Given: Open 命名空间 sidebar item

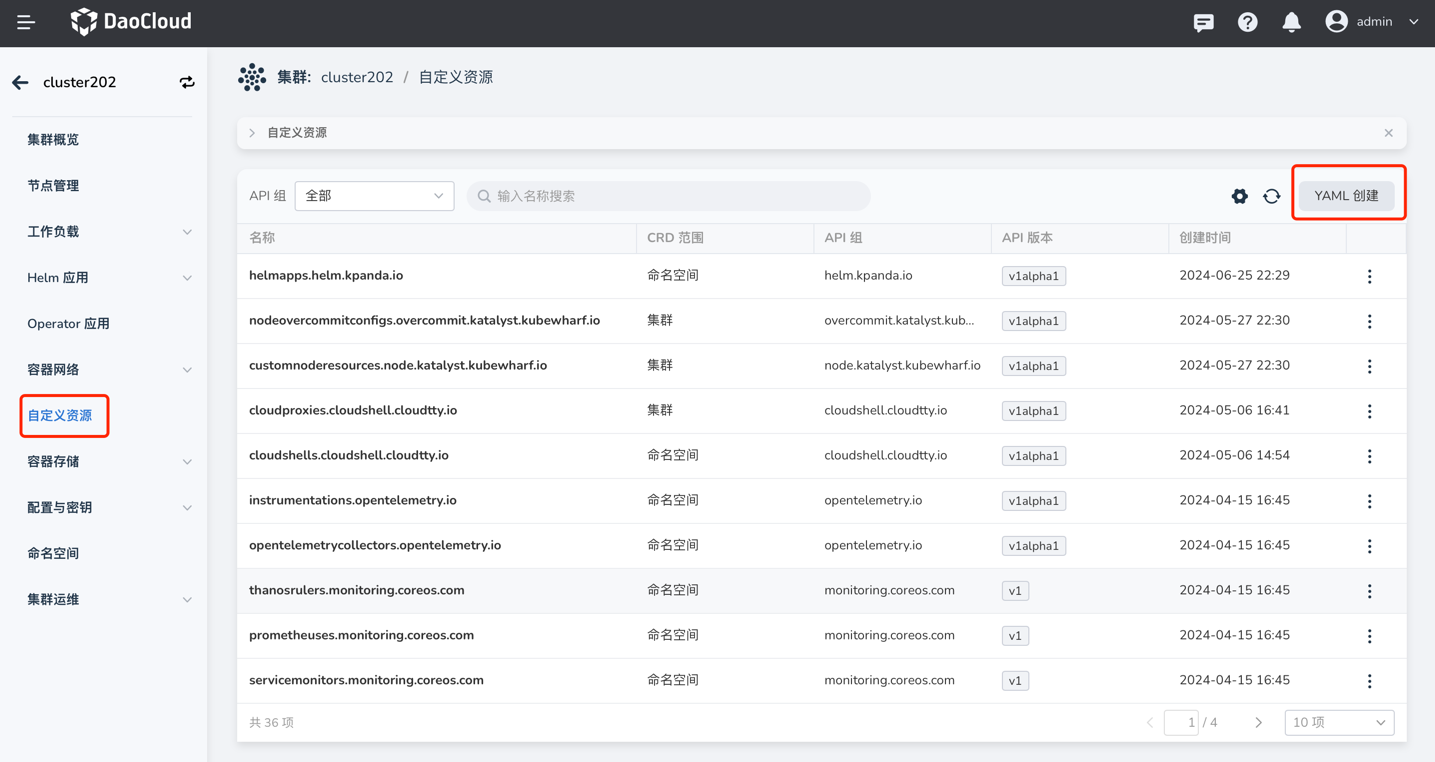Looking at the screenshot, I should [x=53, y=554].
